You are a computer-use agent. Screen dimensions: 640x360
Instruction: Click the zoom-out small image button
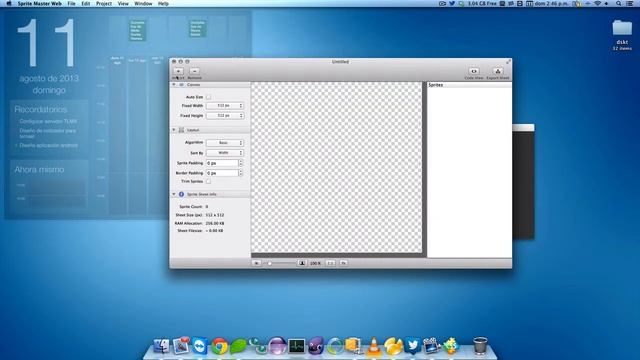point(256,263)
